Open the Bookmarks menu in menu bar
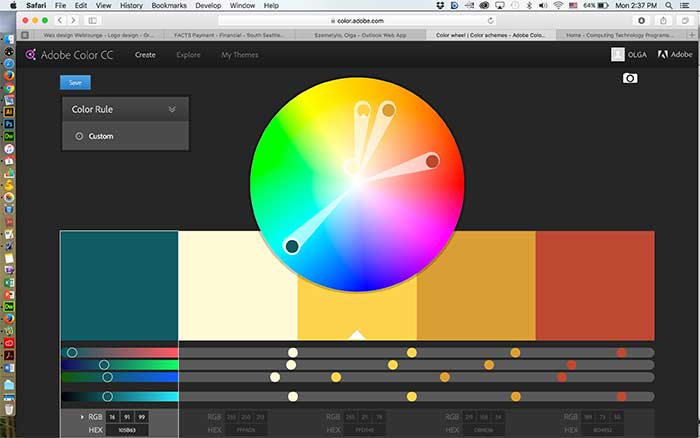 [162, 6]
